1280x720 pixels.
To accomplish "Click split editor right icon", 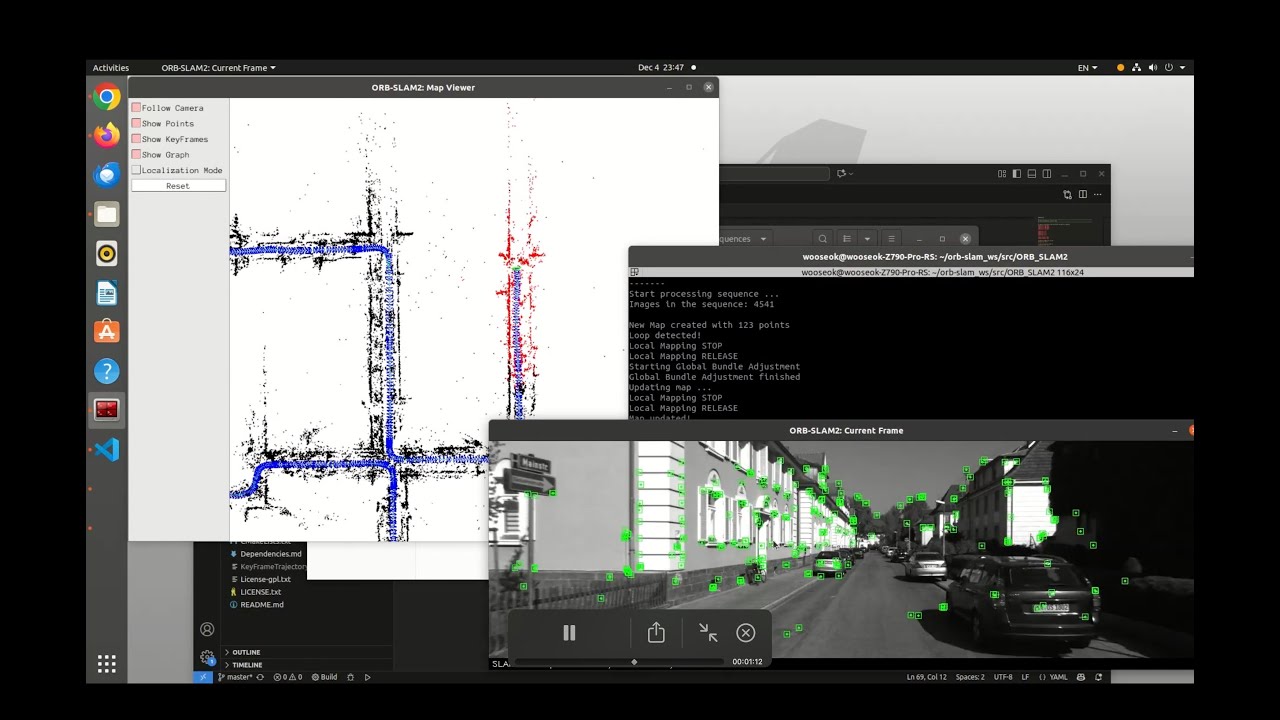I will 1081,195.
